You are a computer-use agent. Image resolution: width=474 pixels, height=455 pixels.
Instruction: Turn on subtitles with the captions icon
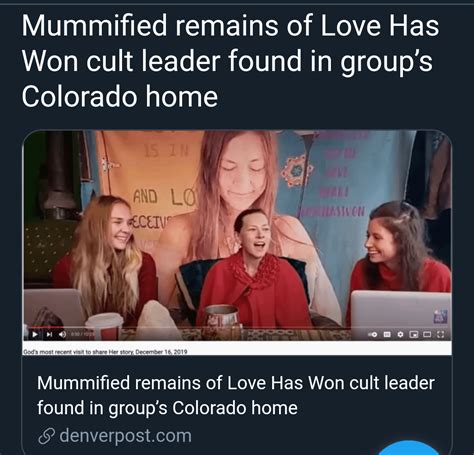tap(387, 334)
